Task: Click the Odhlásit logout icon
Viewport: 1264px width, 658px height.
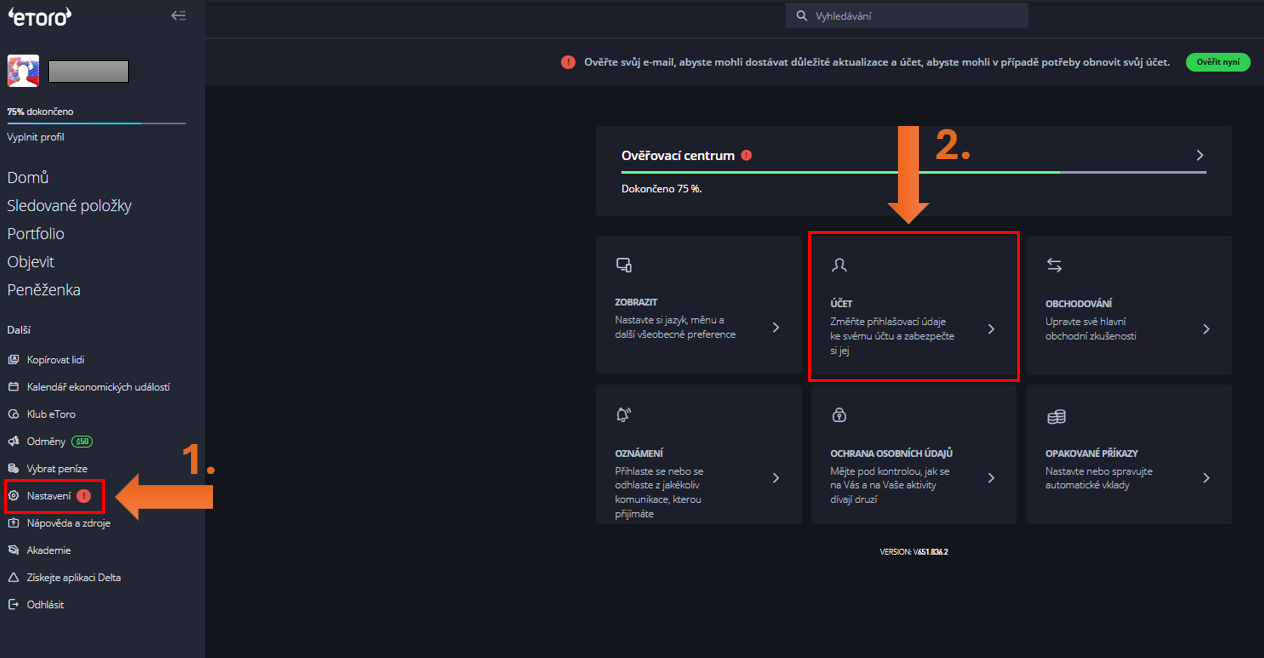Action: (x=13, y=604)
